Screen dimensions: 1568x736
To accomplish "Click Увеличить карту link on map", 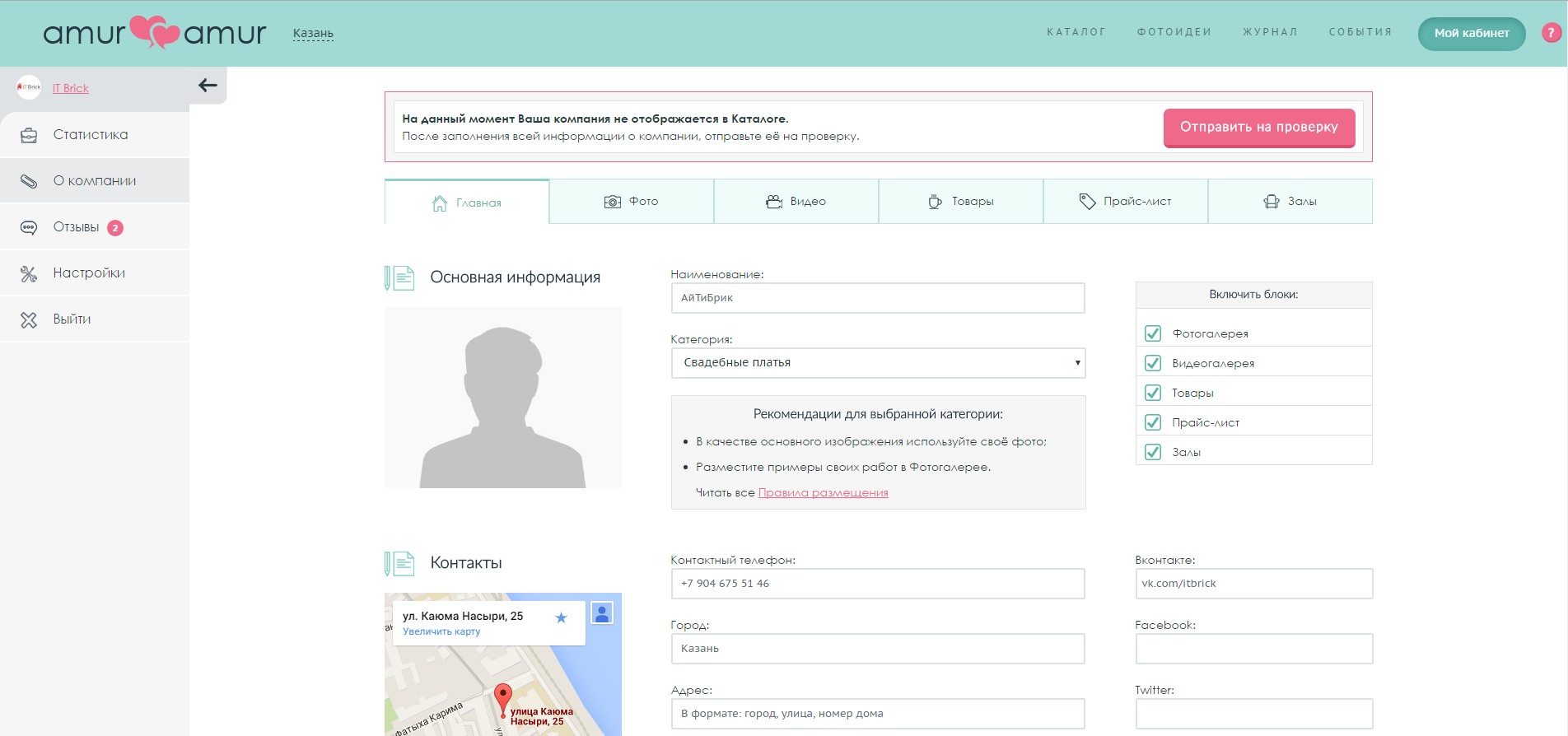I will tap(441, 631).
